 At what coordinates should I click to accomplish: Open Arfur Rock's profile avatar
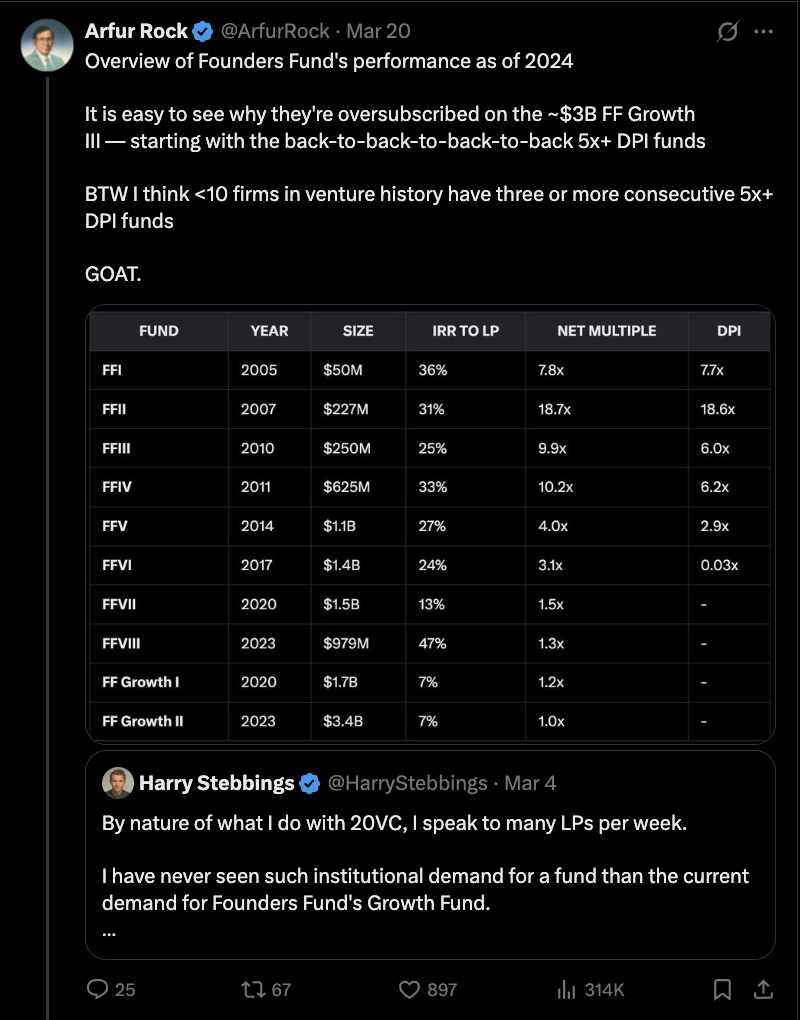tap(46, 45)
